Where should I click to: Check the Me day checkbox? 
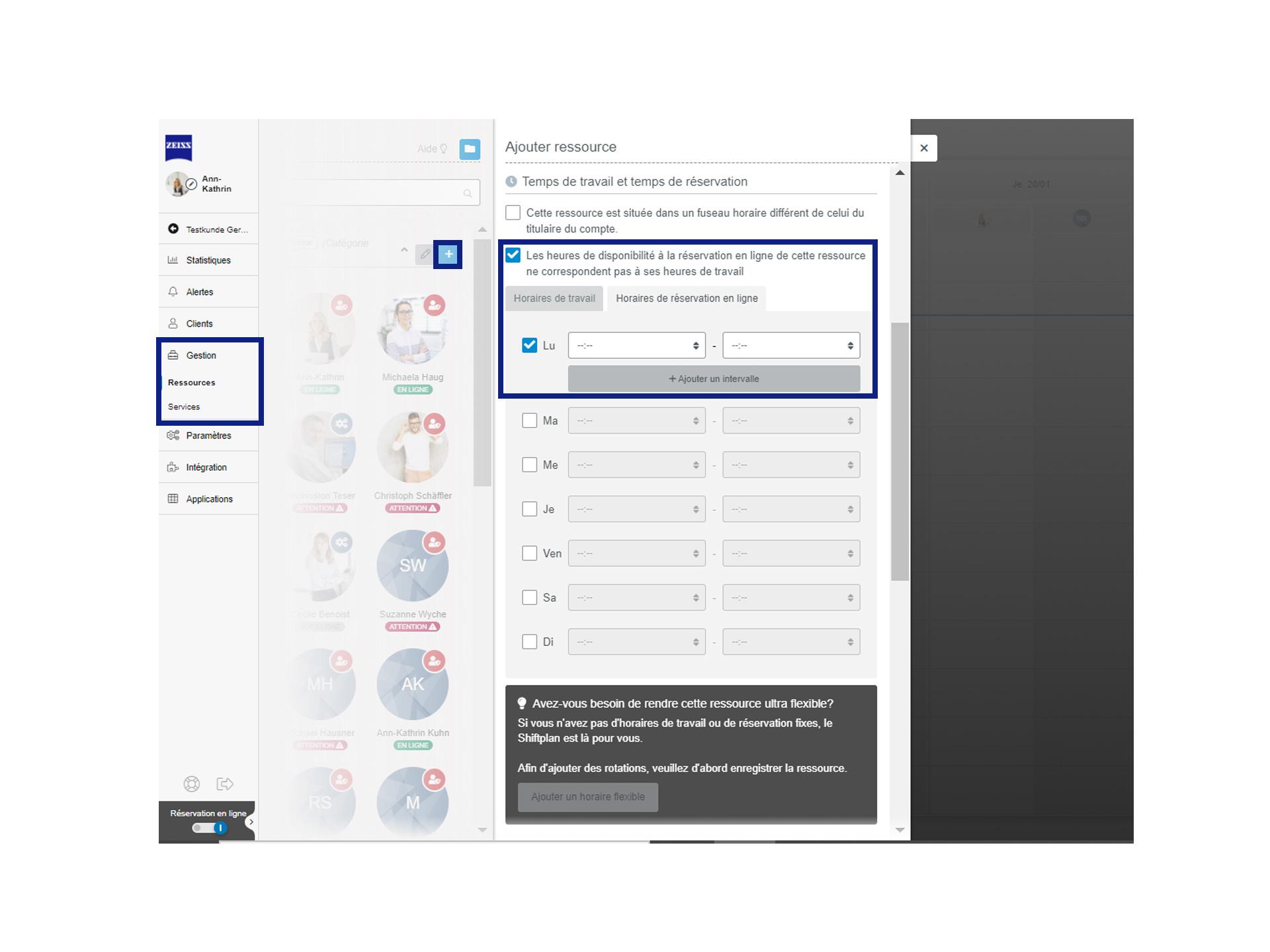tap(529, 465)
